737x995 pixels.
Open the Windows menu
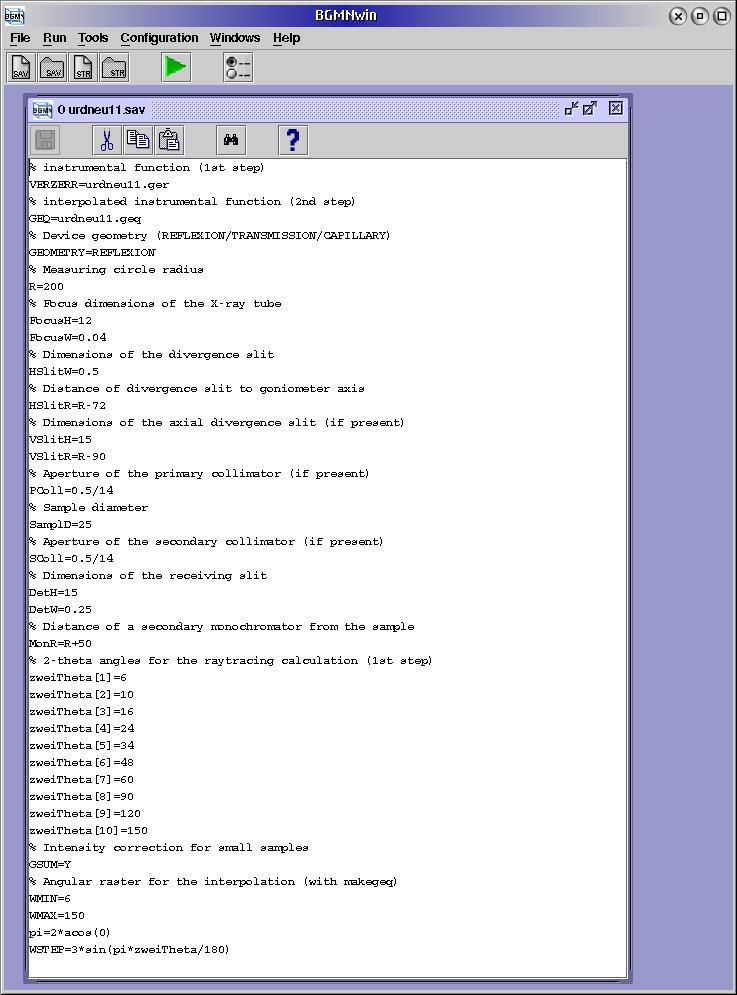point(235,38)
